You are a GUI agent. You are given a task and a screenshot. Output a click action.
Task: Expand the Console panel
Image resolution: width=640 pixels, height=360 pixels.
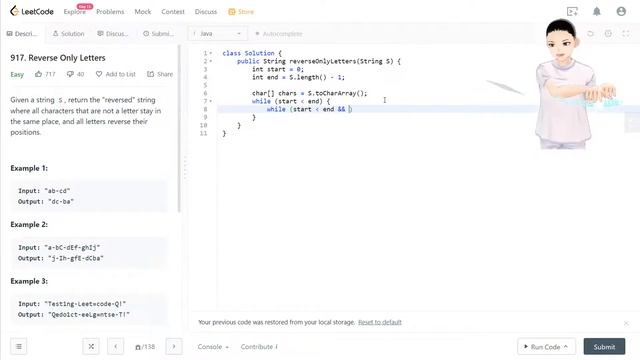pyautogui.click(x=213, y=347)
